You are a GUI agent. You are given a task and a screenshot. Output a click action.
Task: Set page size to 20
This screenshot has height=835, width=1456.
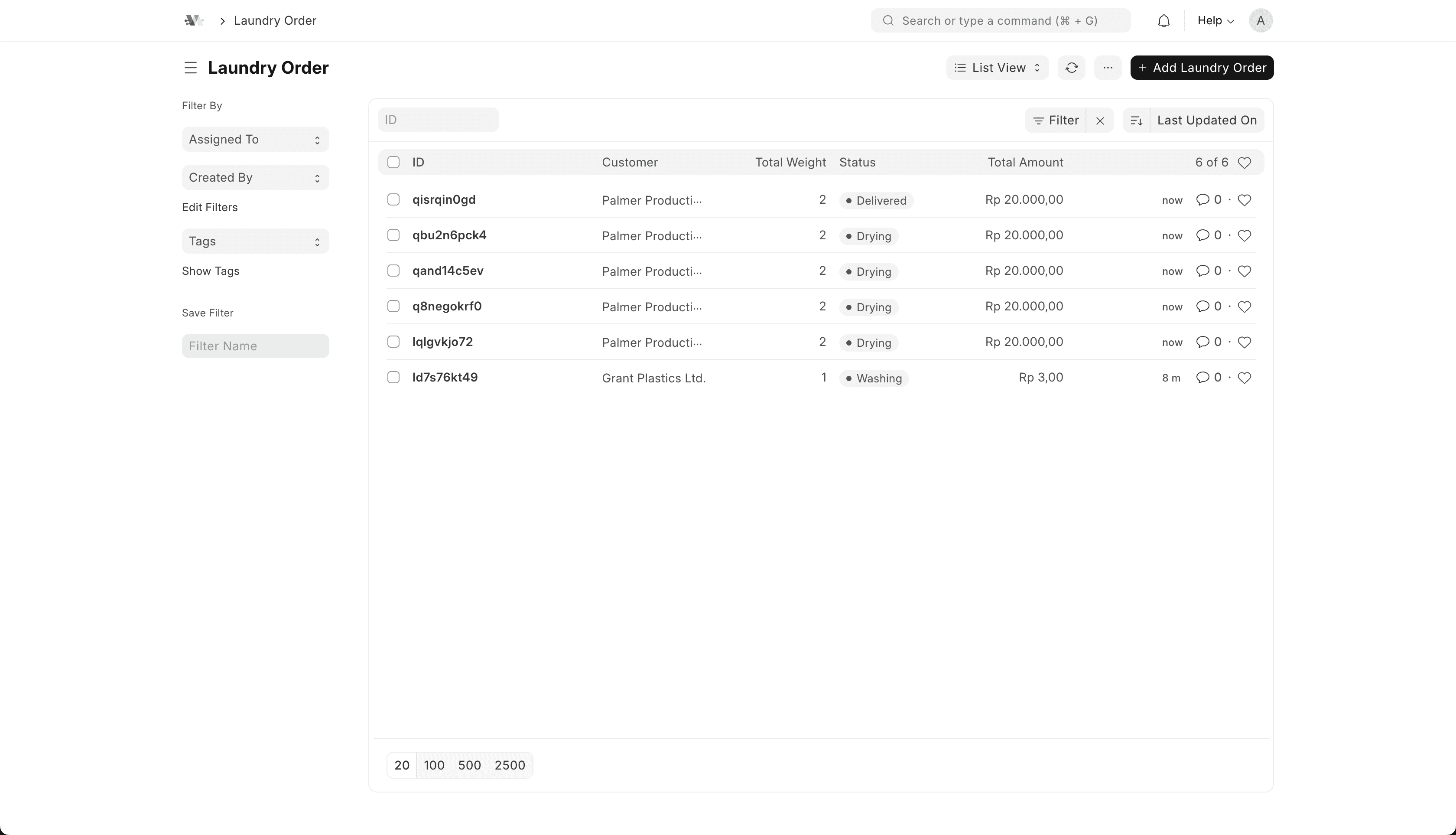(x=402, y=765)
